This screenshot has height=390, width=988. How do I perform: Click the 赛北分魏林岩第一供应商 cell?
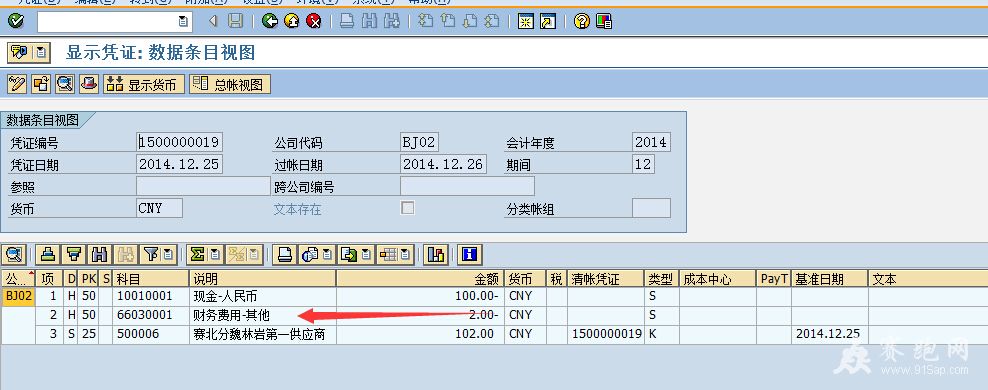[x=263, y=334]
